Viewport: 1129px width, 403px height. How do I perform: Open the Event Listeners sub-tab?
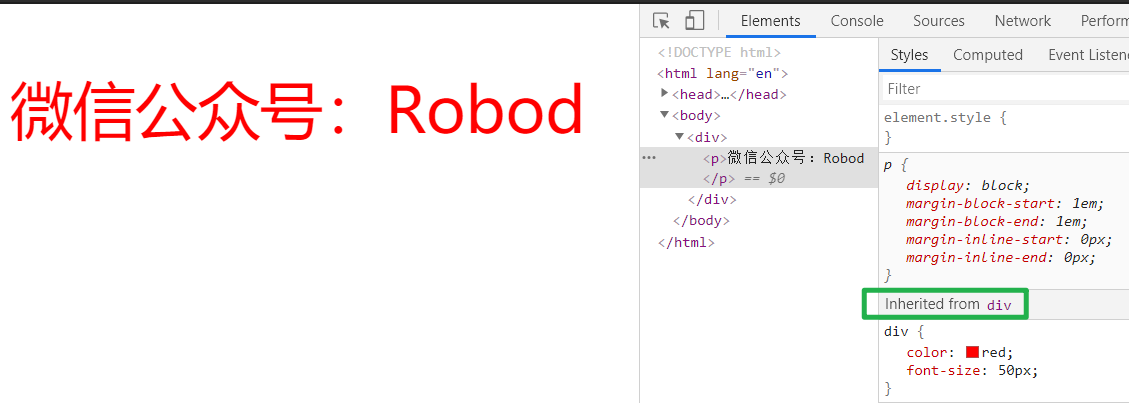pos(1087,55)
